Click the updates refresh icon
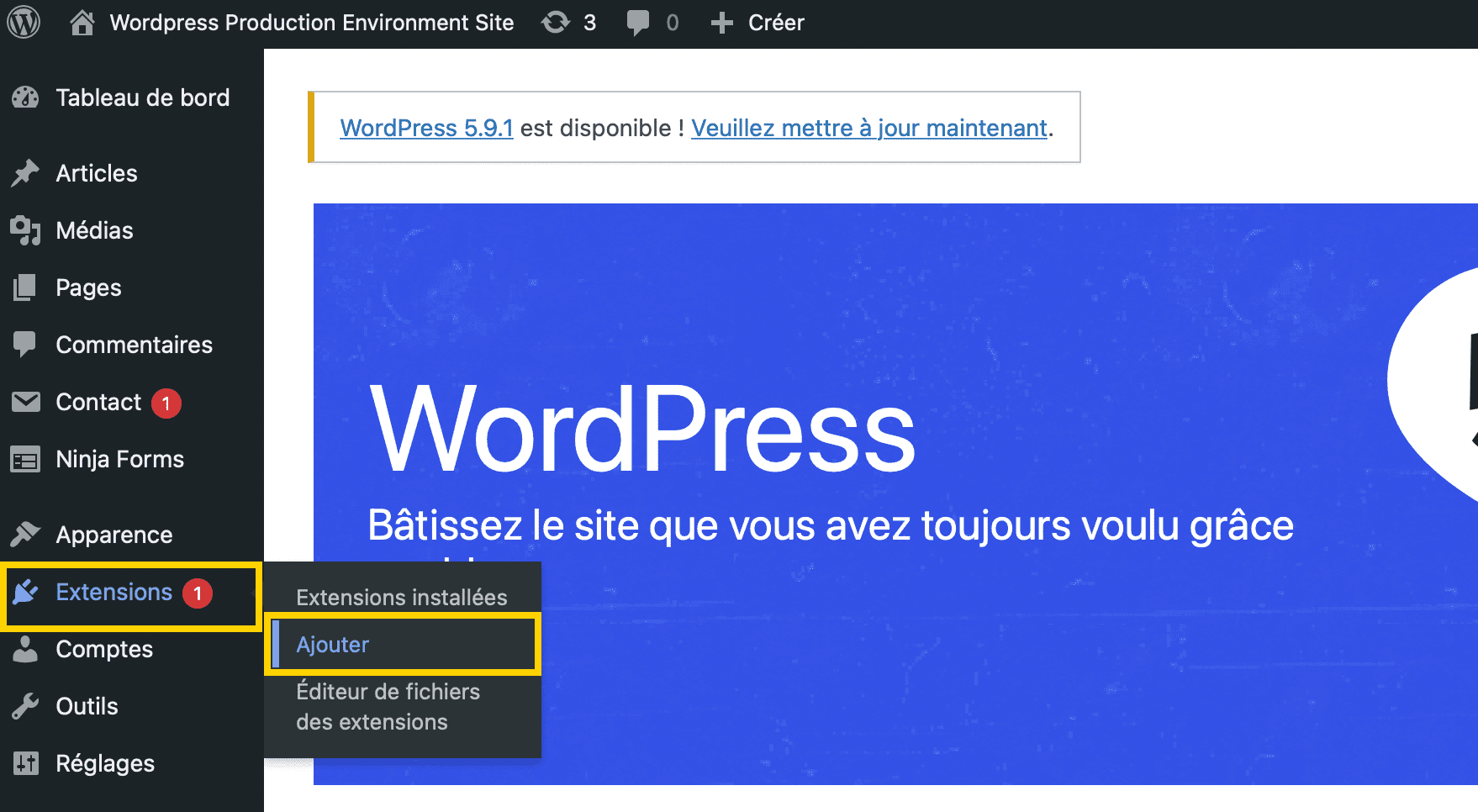1478x812 pixels. coord(556,23)
